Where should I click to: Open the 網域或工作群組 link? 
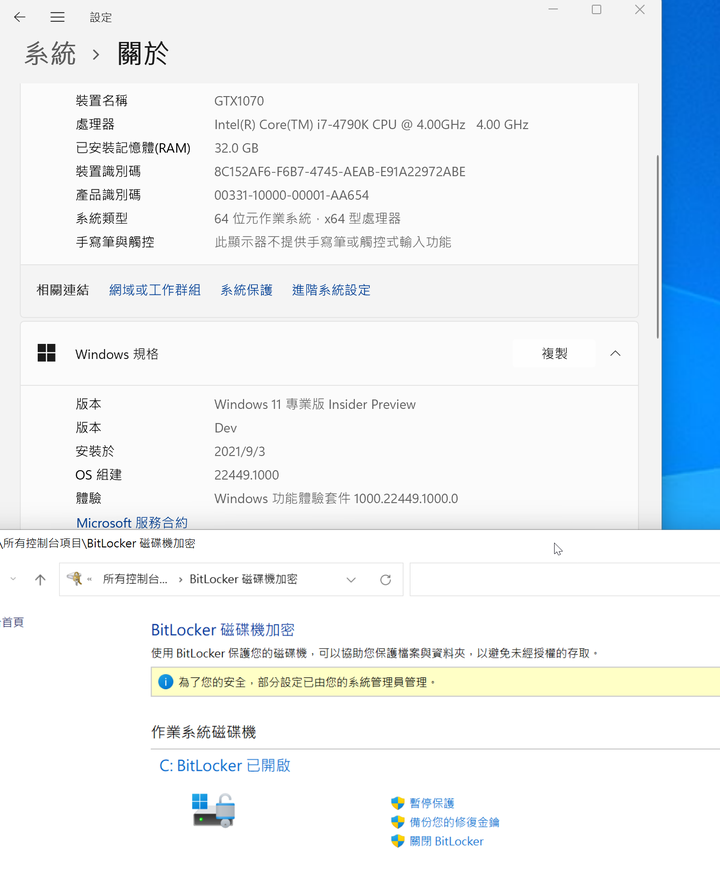(155, 290)
